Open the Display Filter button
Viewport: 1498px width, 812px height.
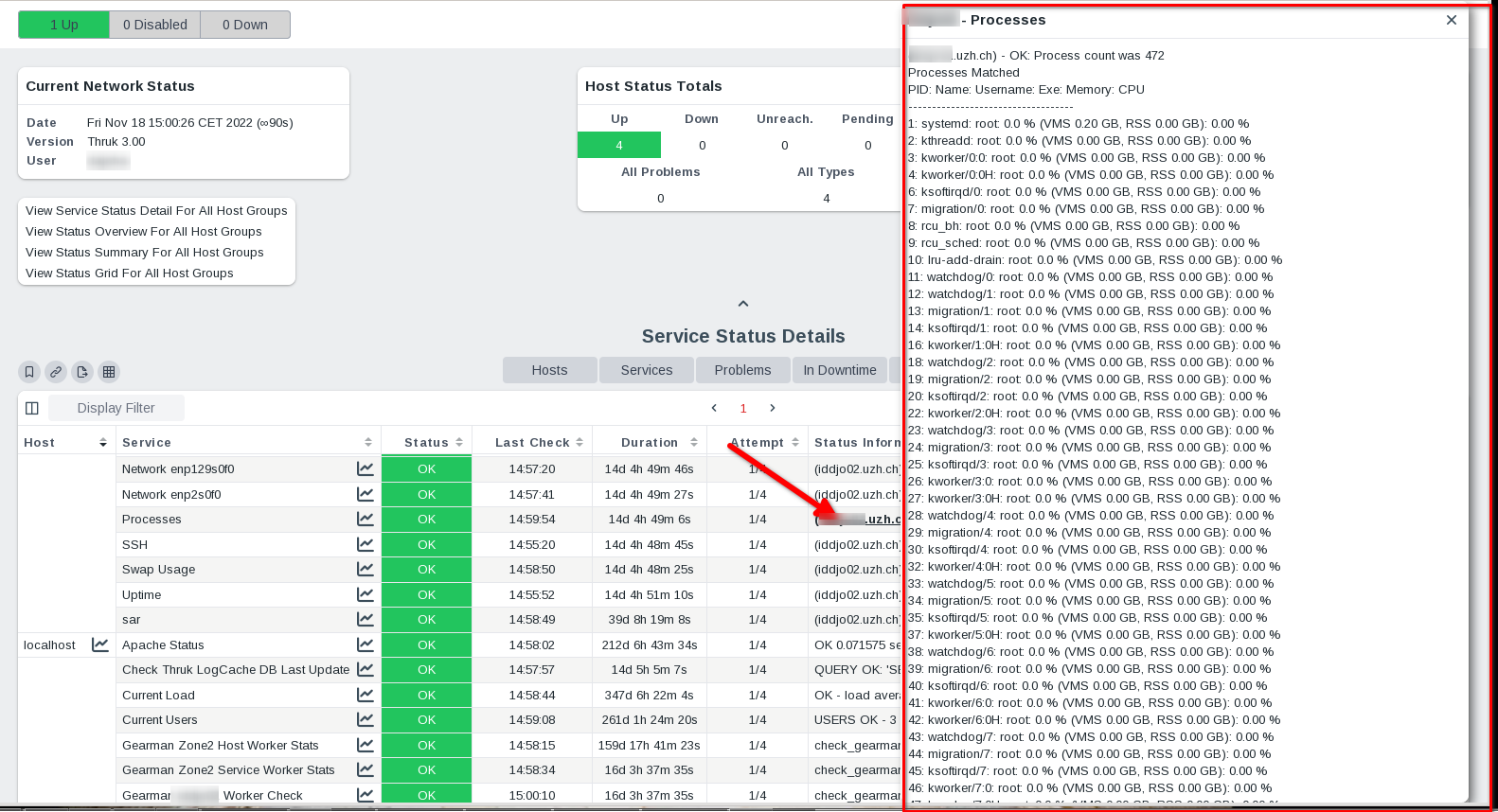pos(116,408)
